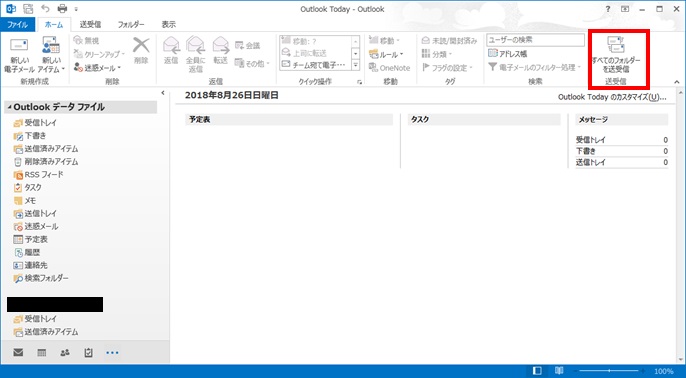Click the 100% zoom level

click(x=663, y=371)
